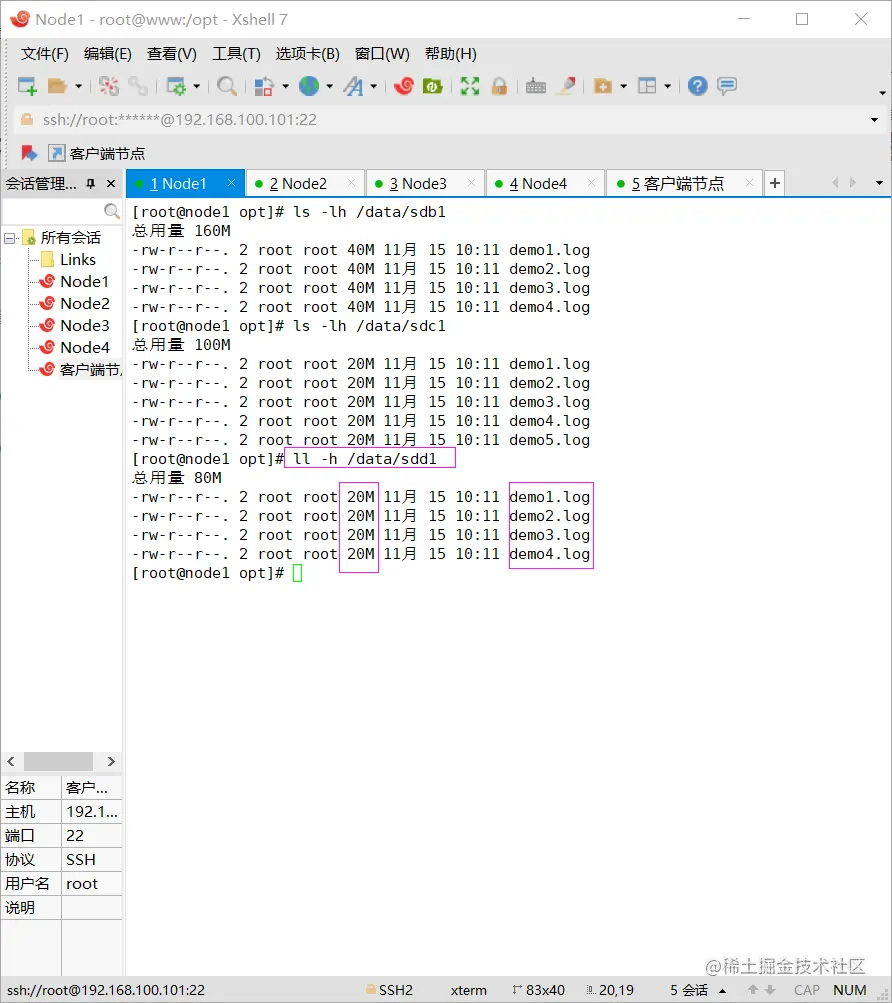The width and height of the screenshot is (892, 1003).
Task: Expand the new folder icon dropdown arrow
Action: click(x=623, y=86)
